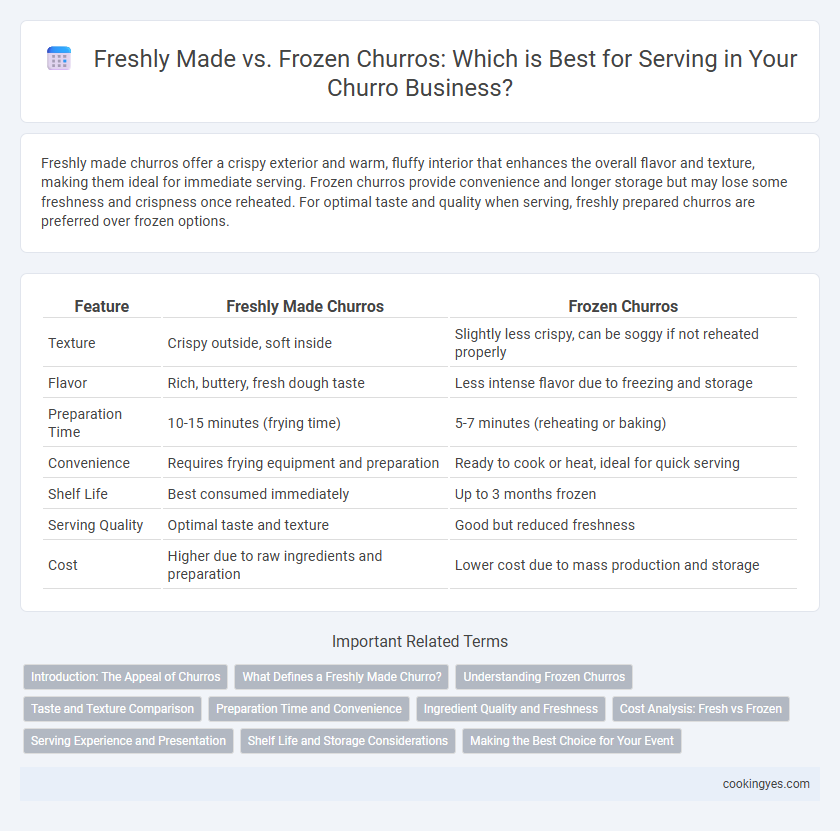This screenshot has width=840, height=831.
Task: Select 'Ingredient Quality and Freshness' tag
Action: 511,709
